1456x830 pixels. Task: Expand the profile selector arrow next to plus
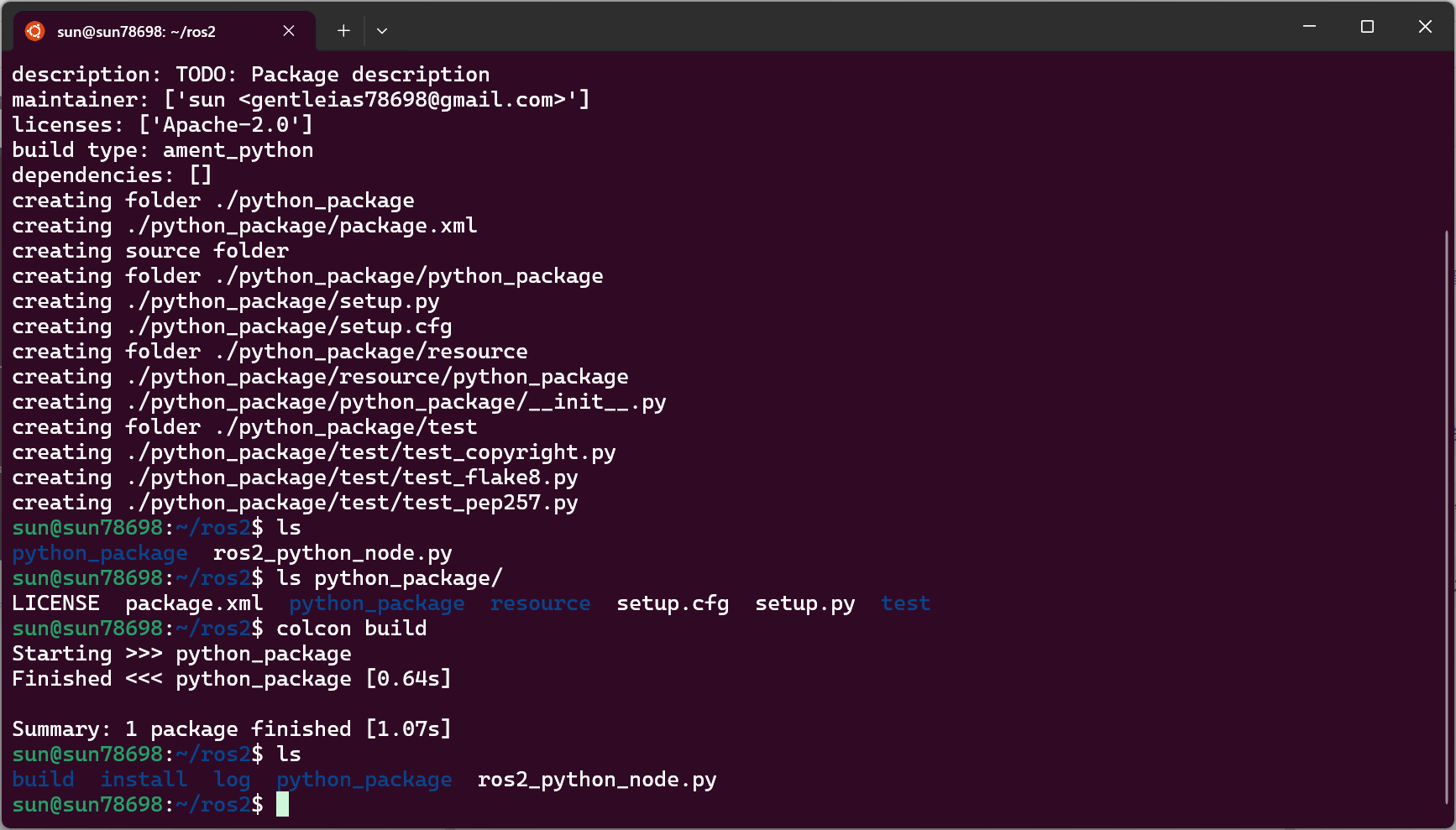[382, 30]
